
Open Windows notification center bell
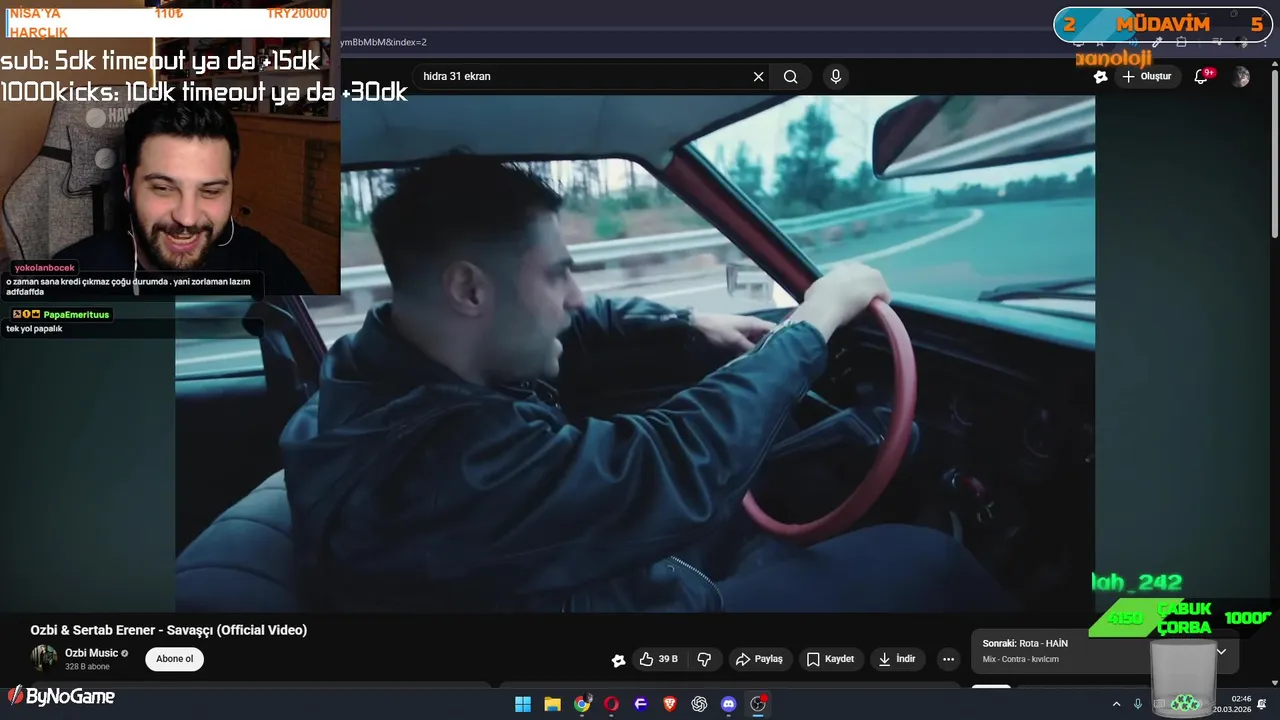click(x=1262, y=704)
